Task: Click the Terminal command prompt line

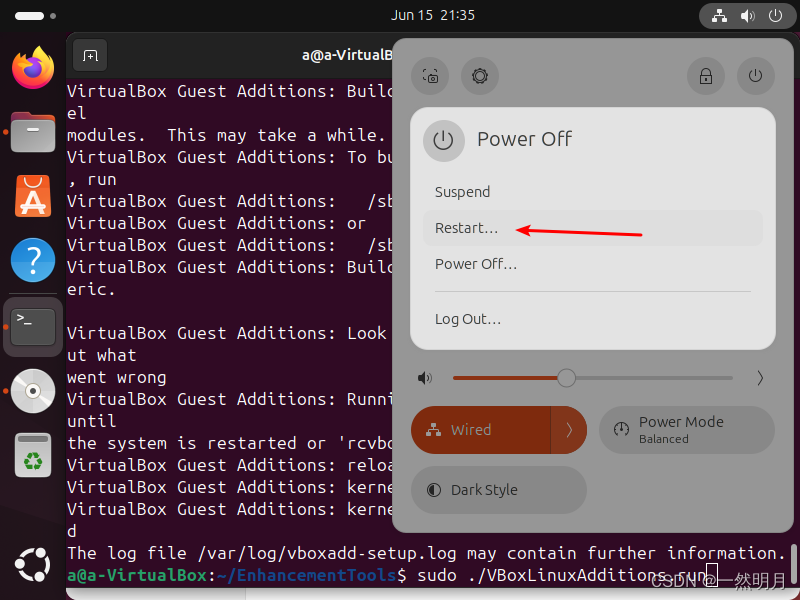Action: pyautogui.click(x=392, y=575)
